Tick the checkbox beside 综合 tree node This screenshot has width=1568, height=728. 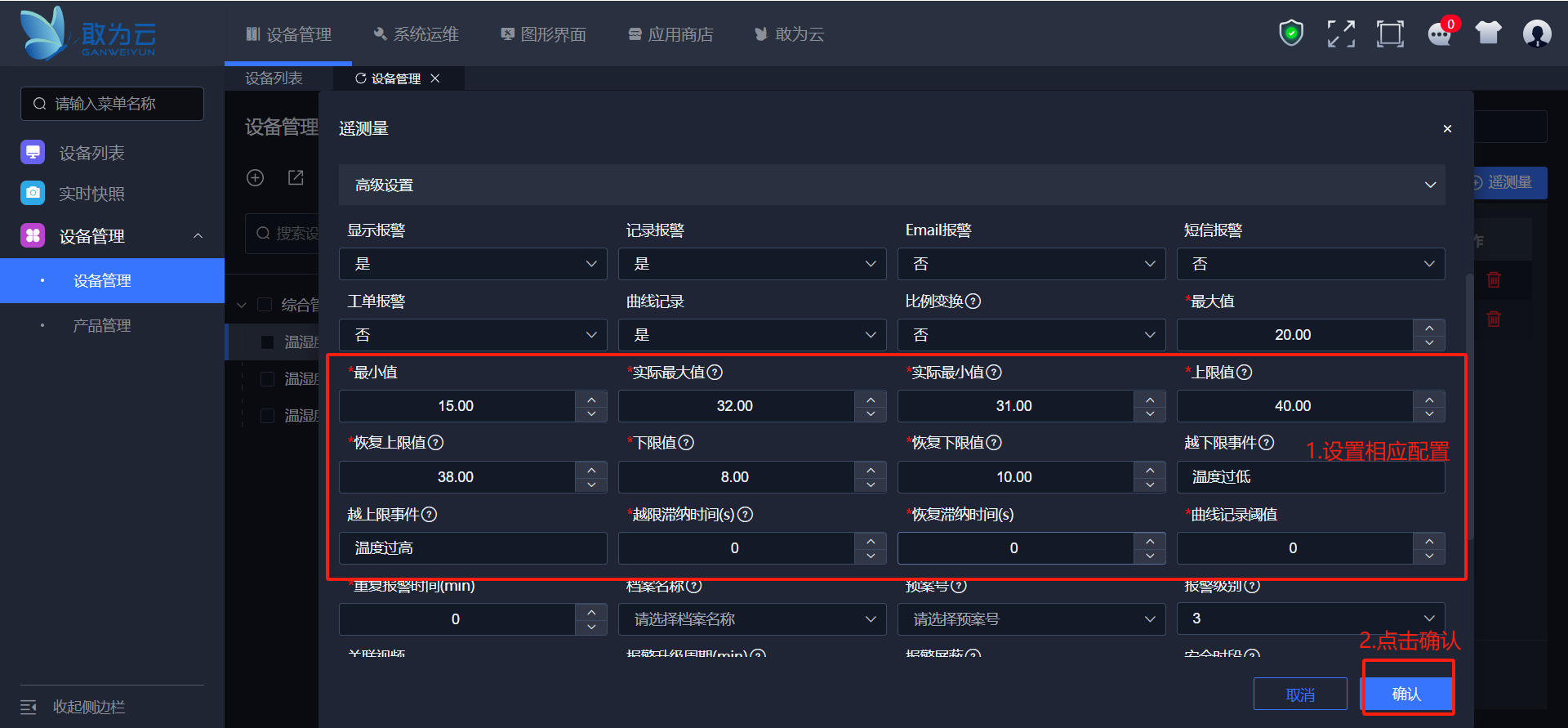265,305
